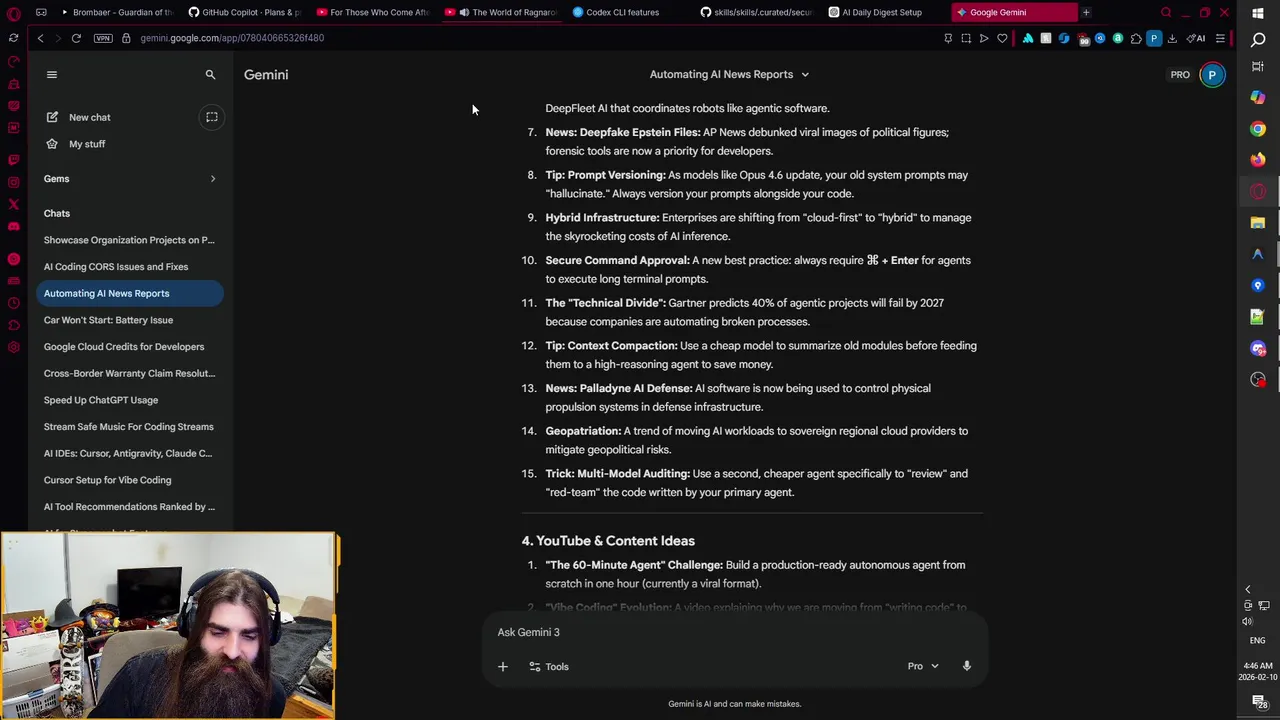Screen dimensions: 1280x720
Task: Click the microphone voice input icon
Action: click(966, 666)
